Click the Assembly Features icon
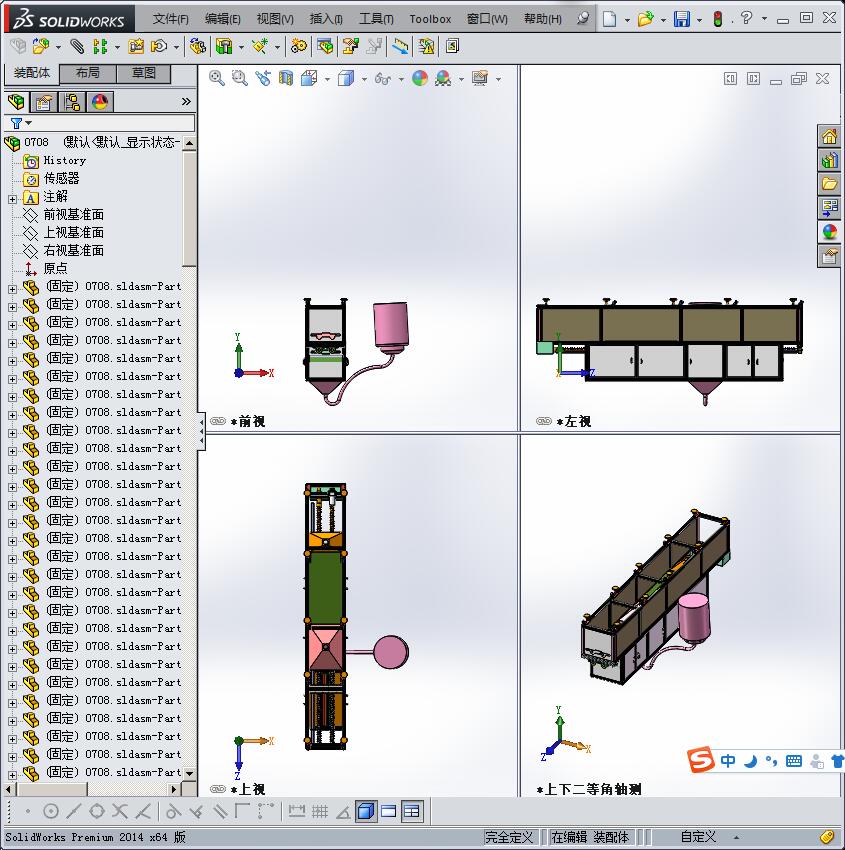845x850 pixels. pos(224,47)
